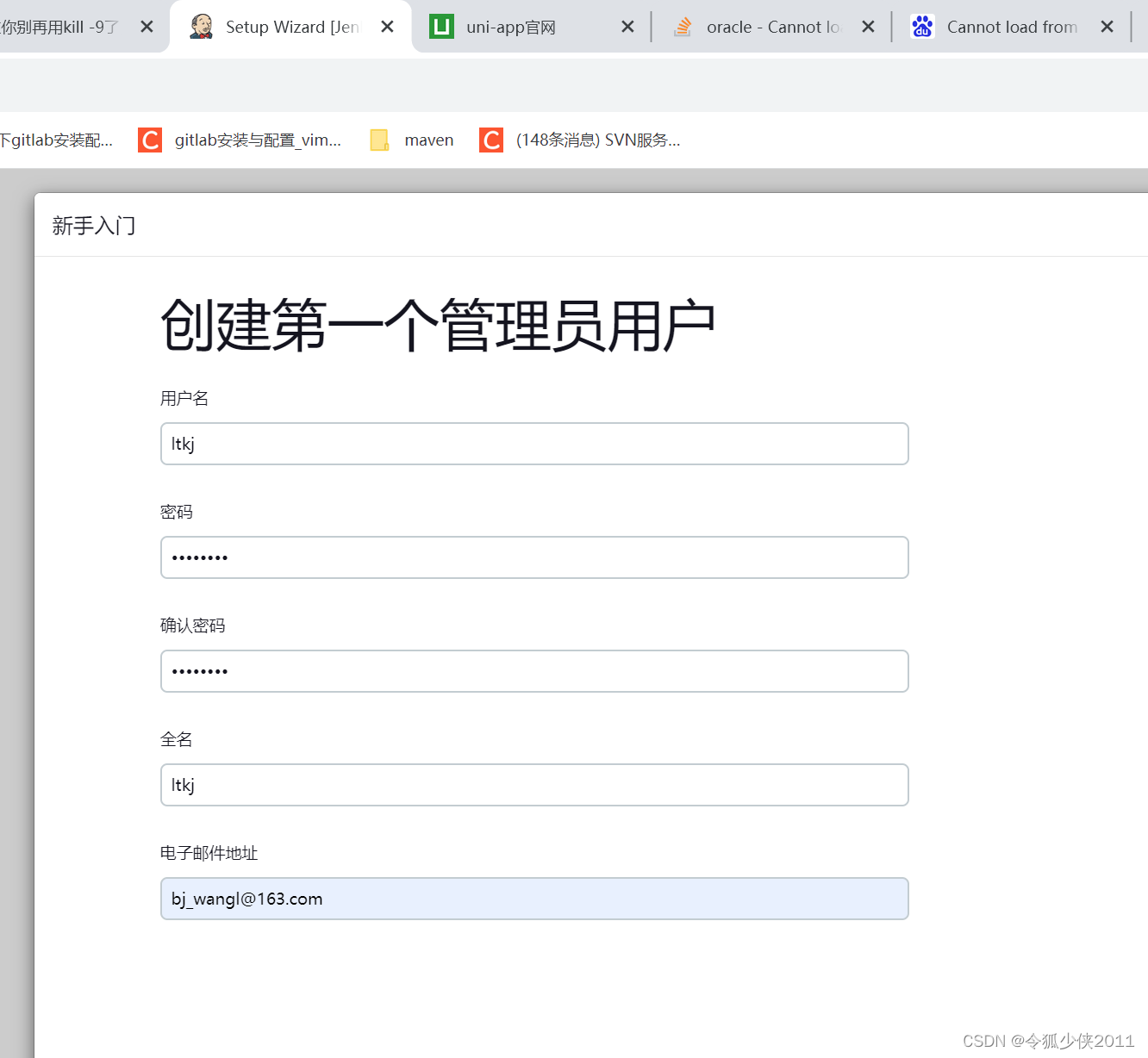1148x1058 pixels.
Task: Close the Setup Wizard tab
Action: (387, 27)
